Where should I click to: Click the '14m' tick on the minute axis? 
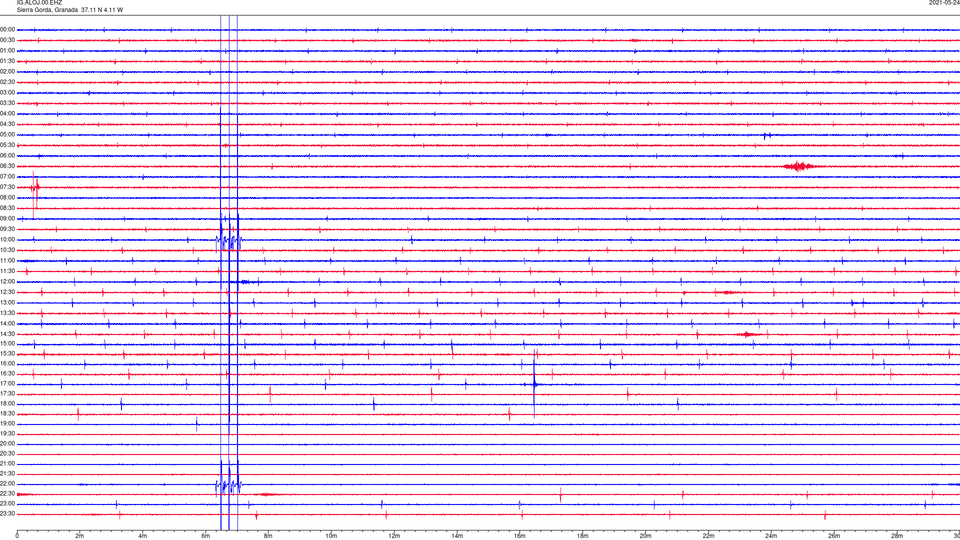457,536
